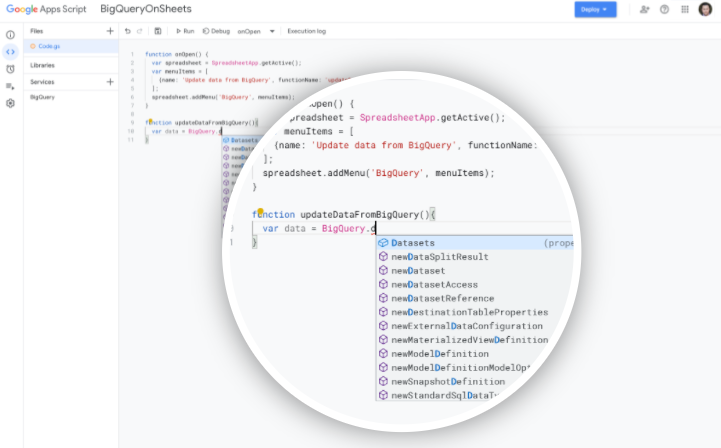
Task: Run the selected function
Action: tap(185, 31)
